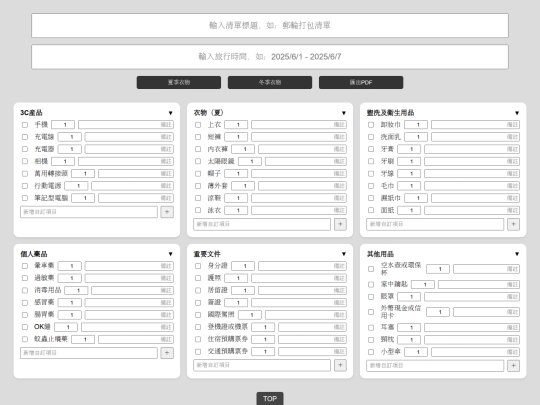Click the 空水壺或環保杯 item label
The width and height of the screenshot is (540, 405).
pos(401,269)
